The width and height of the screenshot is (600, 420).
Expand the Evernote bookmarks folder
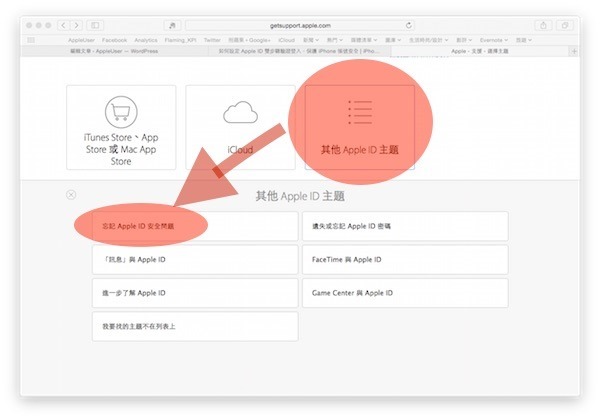pyautogui.click(x=494, y=40)
